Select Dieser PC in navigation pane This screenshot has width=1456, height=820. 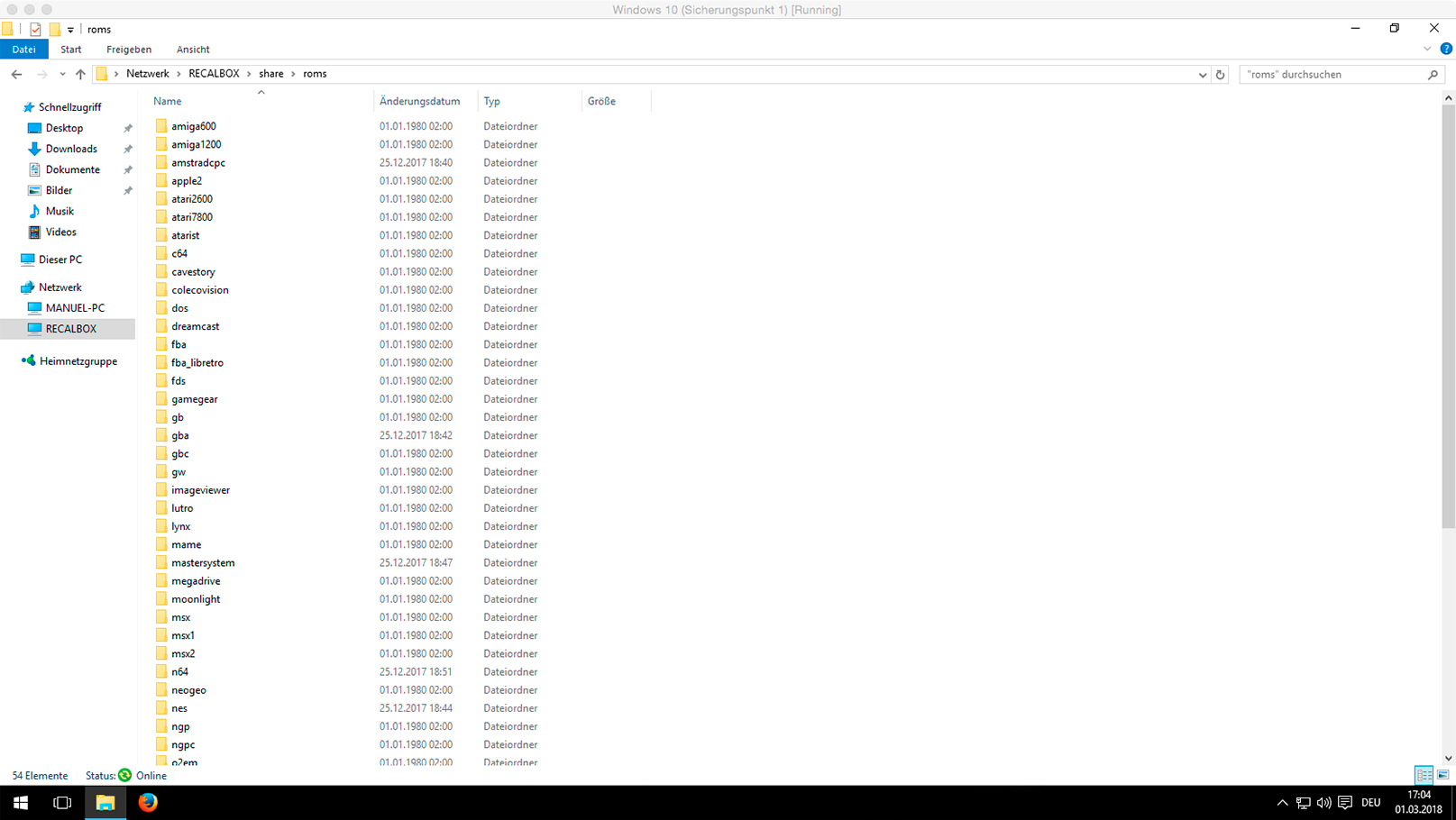pyautogui.click(x=60, y=260)
